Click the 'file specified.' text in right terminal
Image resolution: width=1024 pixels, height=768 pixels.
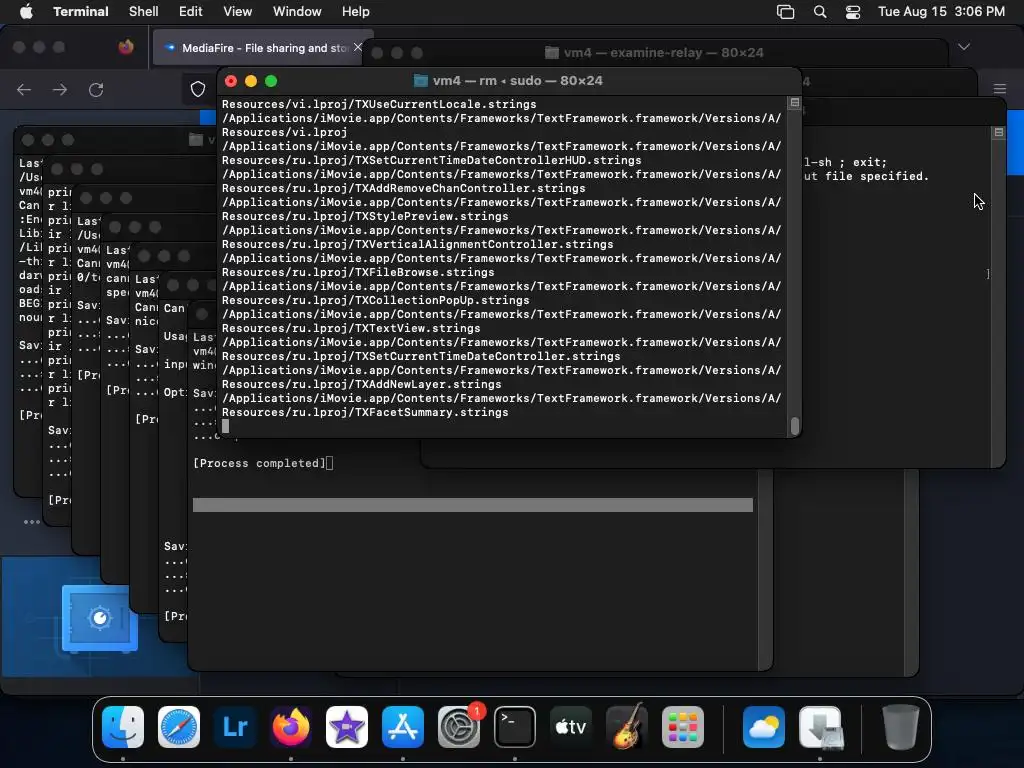[x=876, y=176]
